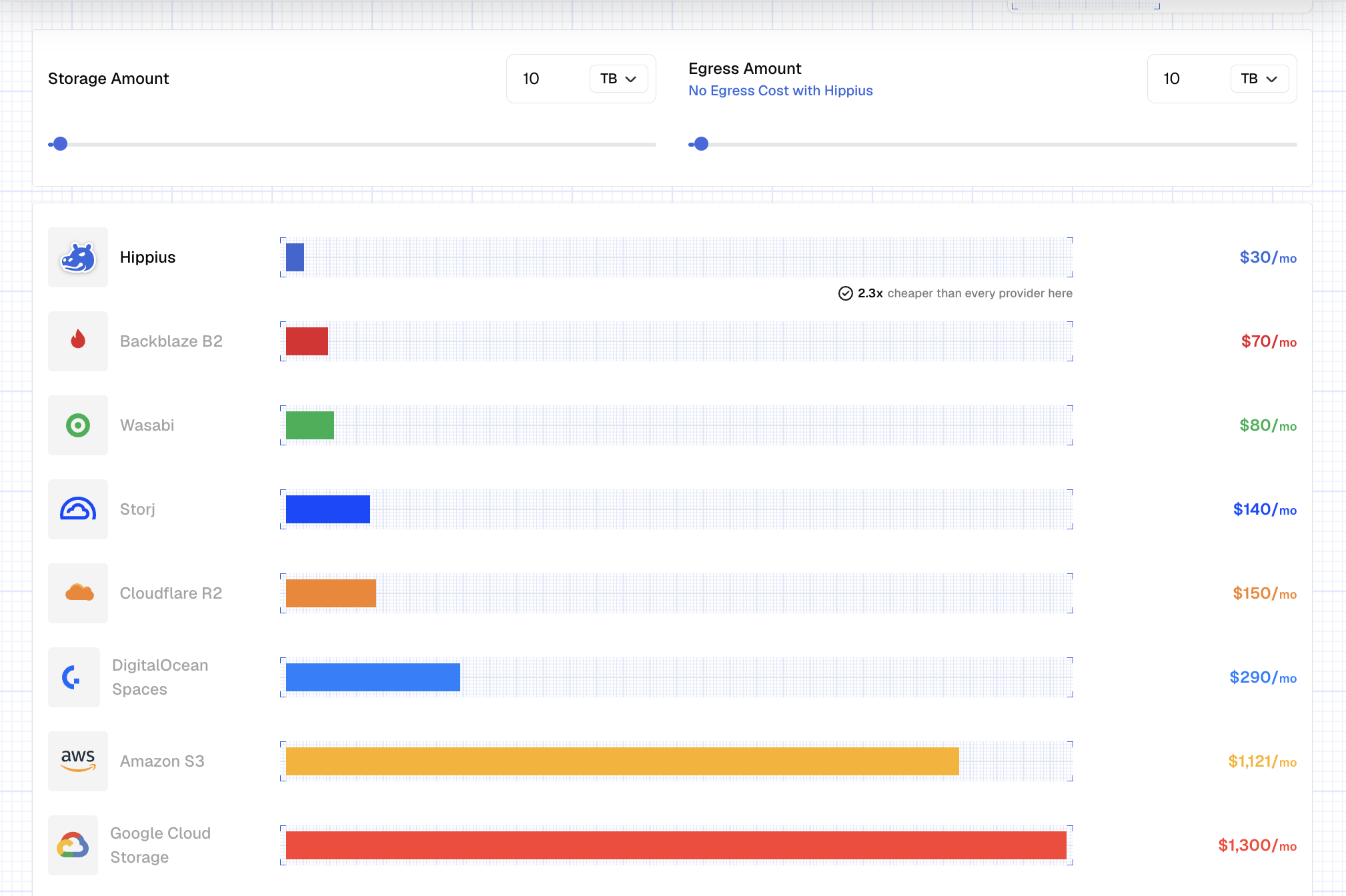
Task: Click the Cloudflare R2 orange cost bar
Action: (331, 593)
